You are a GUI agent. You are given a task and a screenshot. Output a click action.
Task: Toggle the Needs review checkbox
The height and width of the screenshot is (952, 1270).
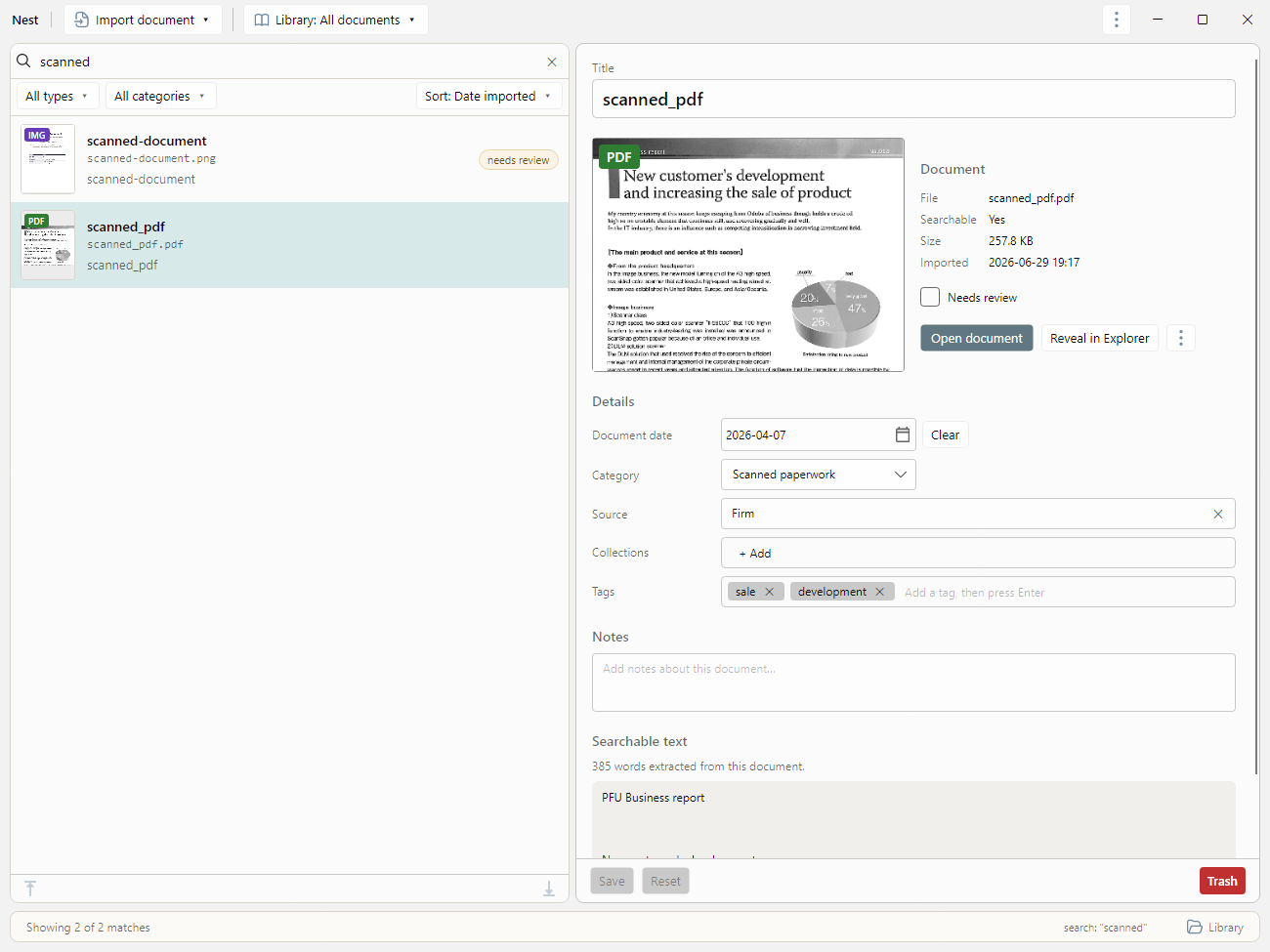tap(930, 297)
